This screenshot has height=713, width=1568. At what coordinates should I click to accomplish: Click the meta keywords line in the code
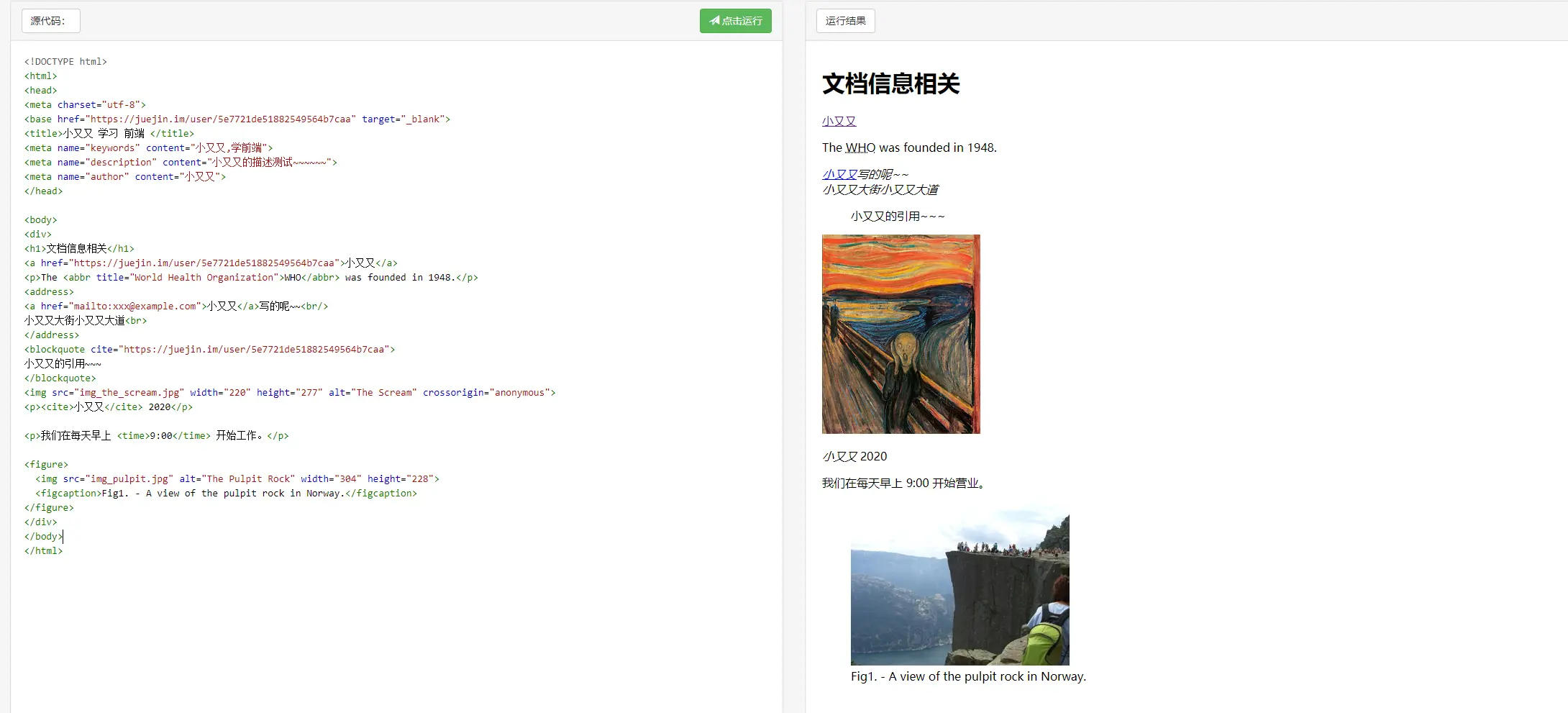(149, 147)
